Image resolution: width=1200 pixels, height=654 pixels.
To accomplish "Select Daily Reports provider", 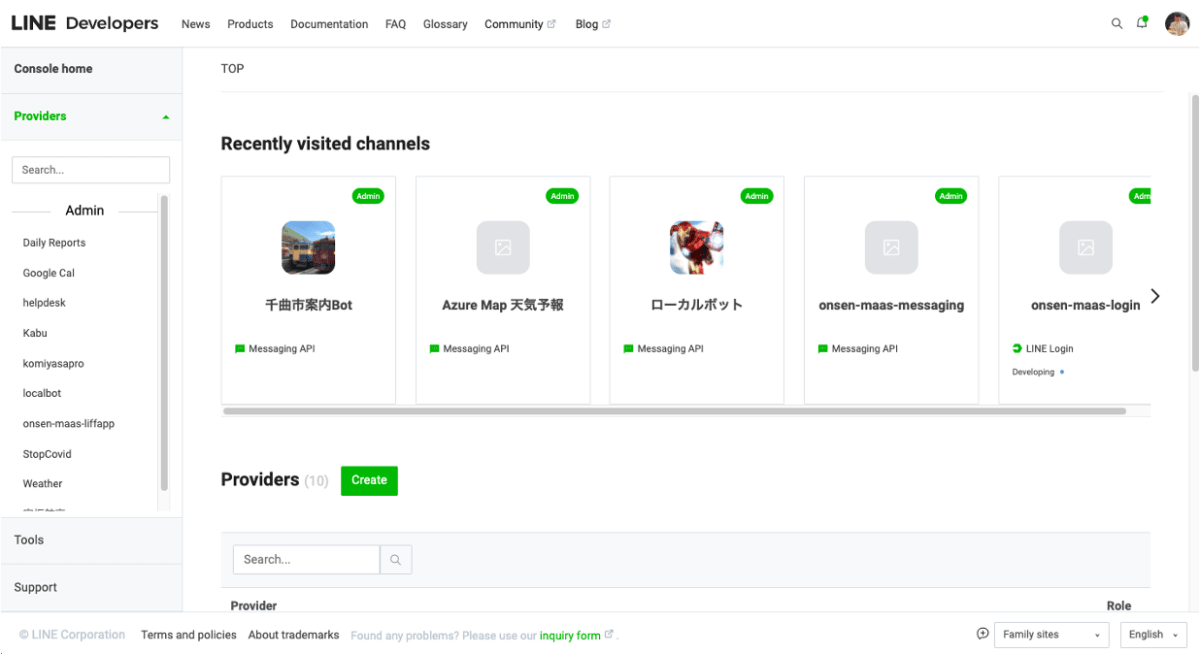I will [x=54, y=243].
